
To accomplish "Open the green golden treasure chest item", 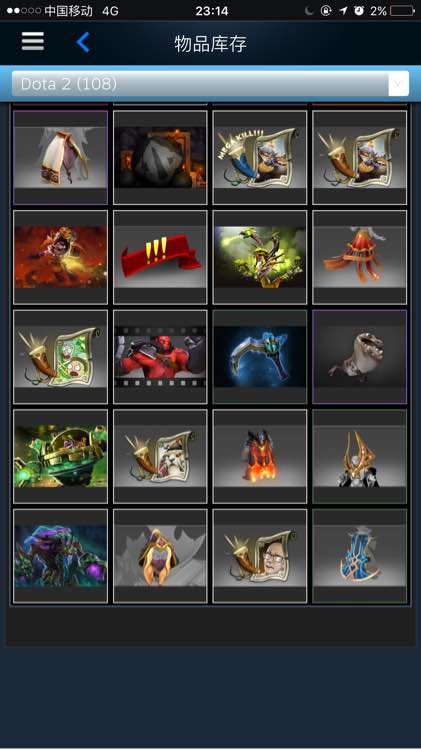I will (x=61, y=456).
